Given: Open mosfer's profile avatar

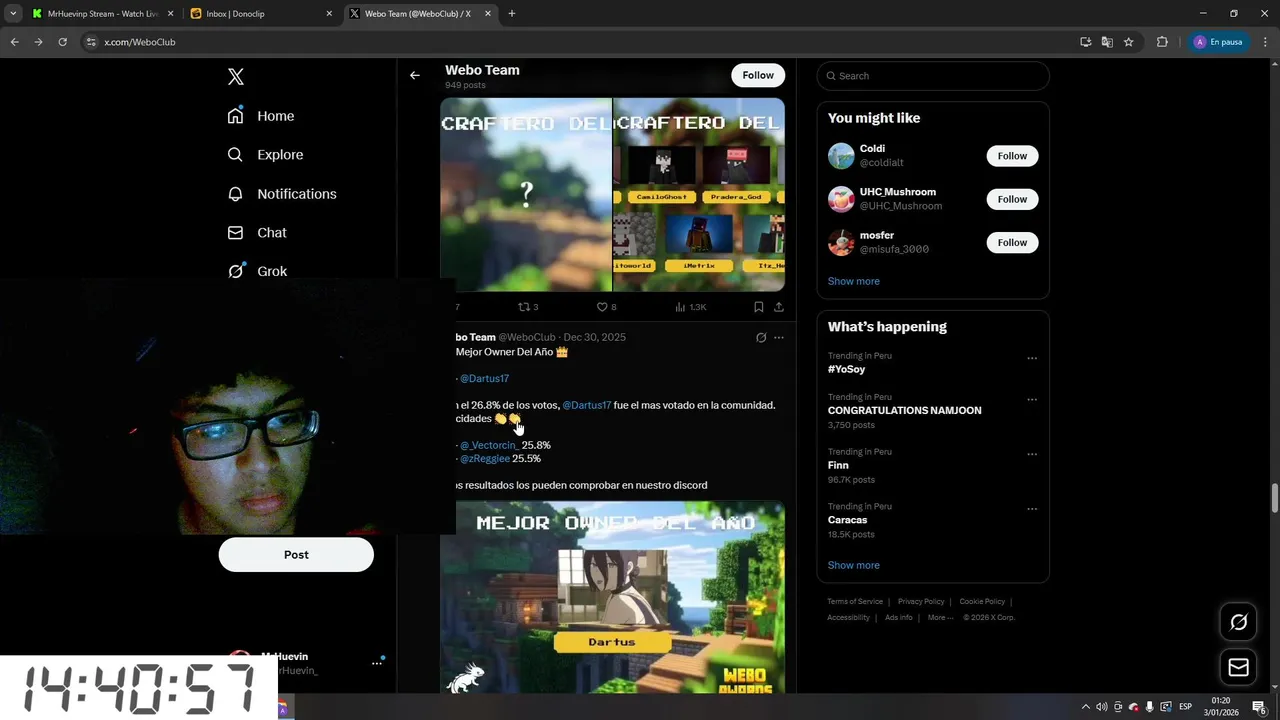Looking at the screenshot, I should point(841,242).
